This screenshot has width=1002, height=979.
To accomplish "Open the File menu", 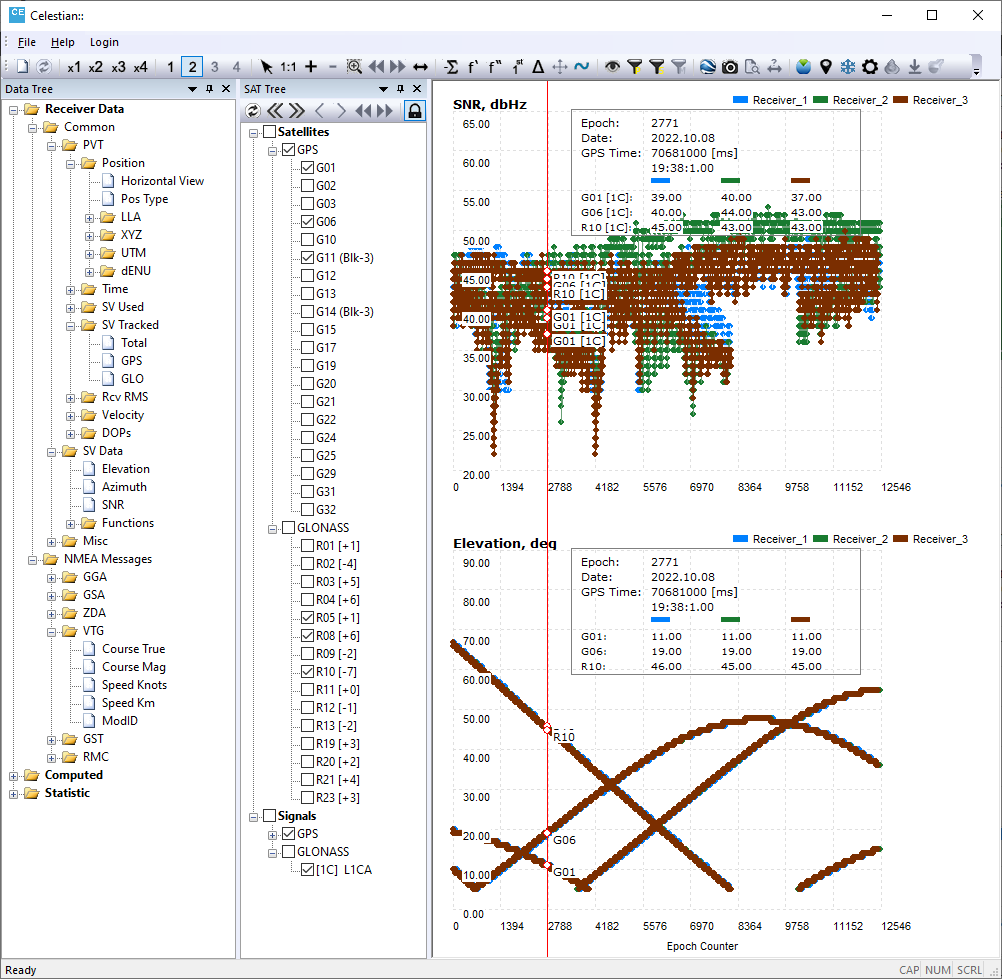I will (26, 42).
